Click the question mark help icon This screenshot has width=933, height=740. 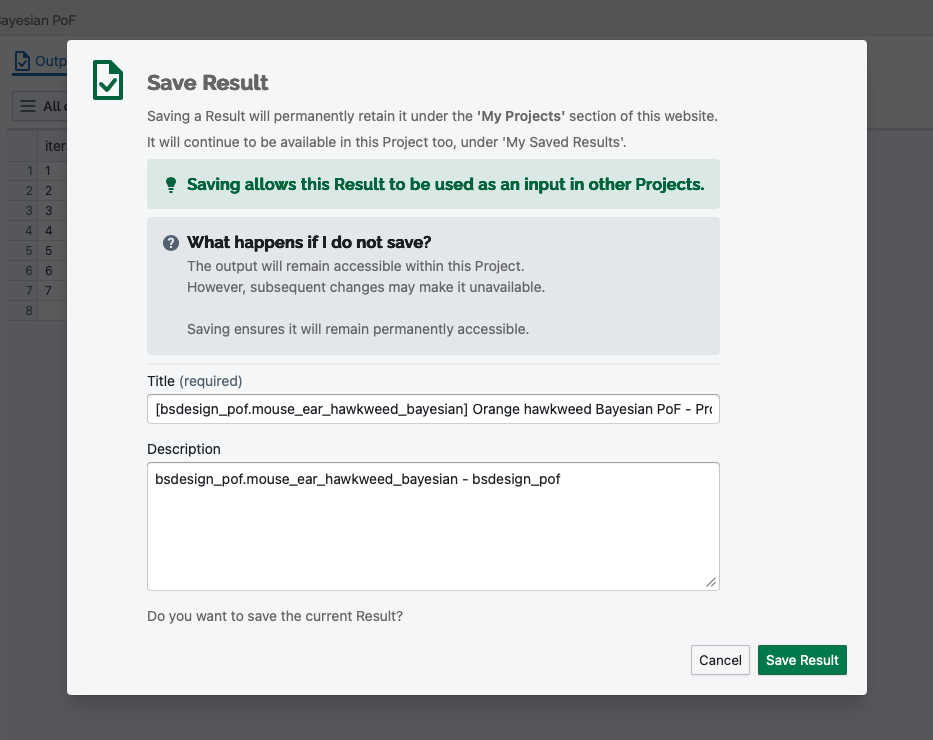171,243
